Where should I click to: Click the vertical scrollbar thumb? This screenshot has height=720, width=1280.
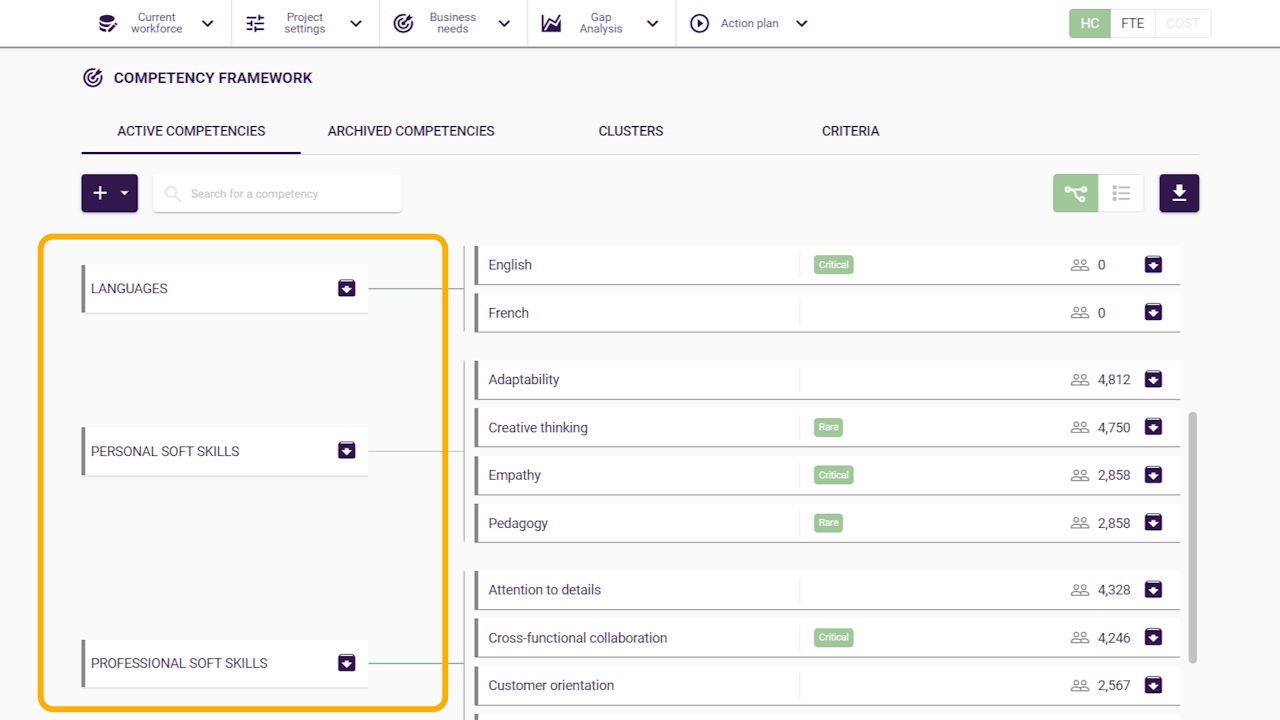[1192, 536]
